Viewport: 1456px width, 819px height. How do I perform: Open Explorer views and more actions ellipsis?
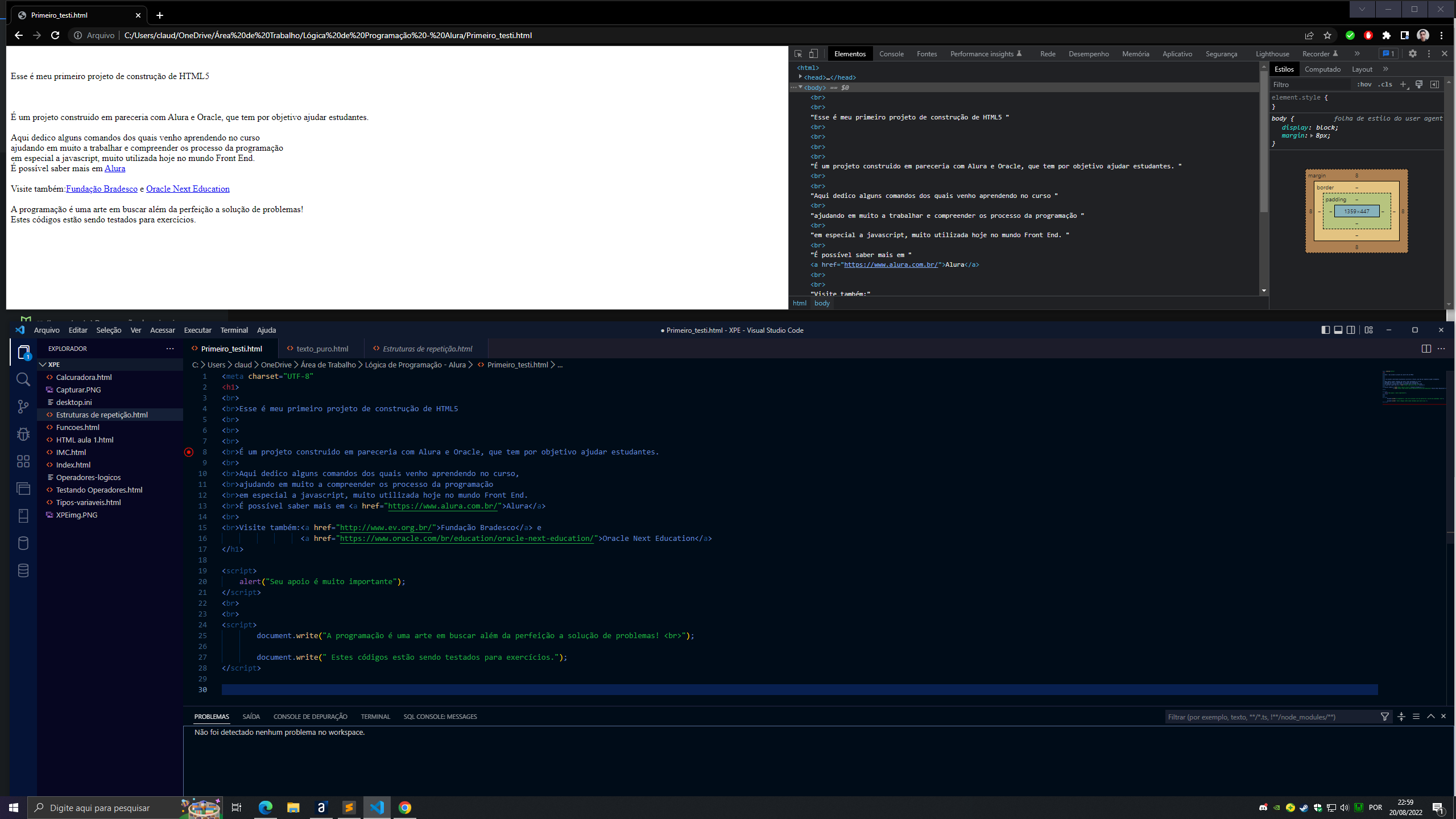[x=170, y=349]
